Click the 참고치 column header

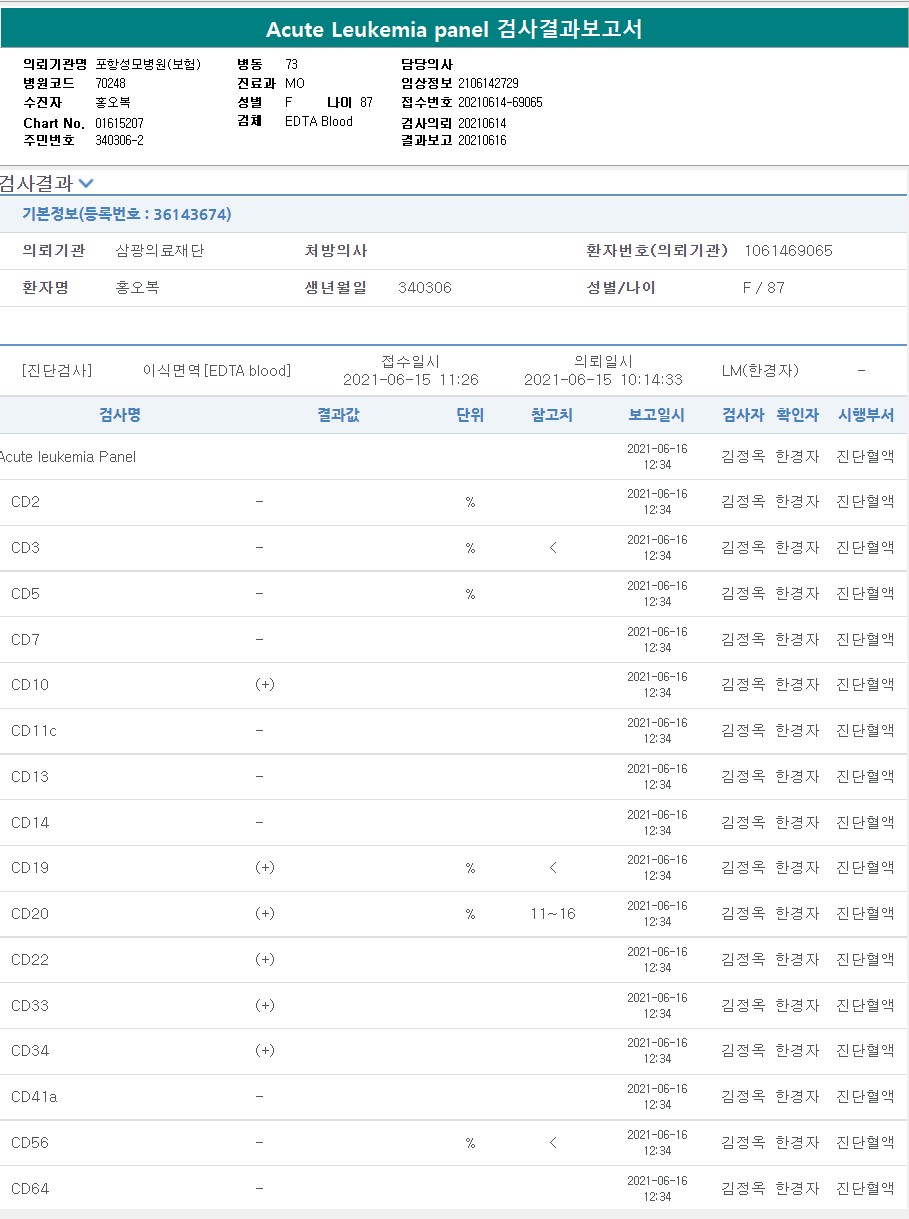point(552,415)
